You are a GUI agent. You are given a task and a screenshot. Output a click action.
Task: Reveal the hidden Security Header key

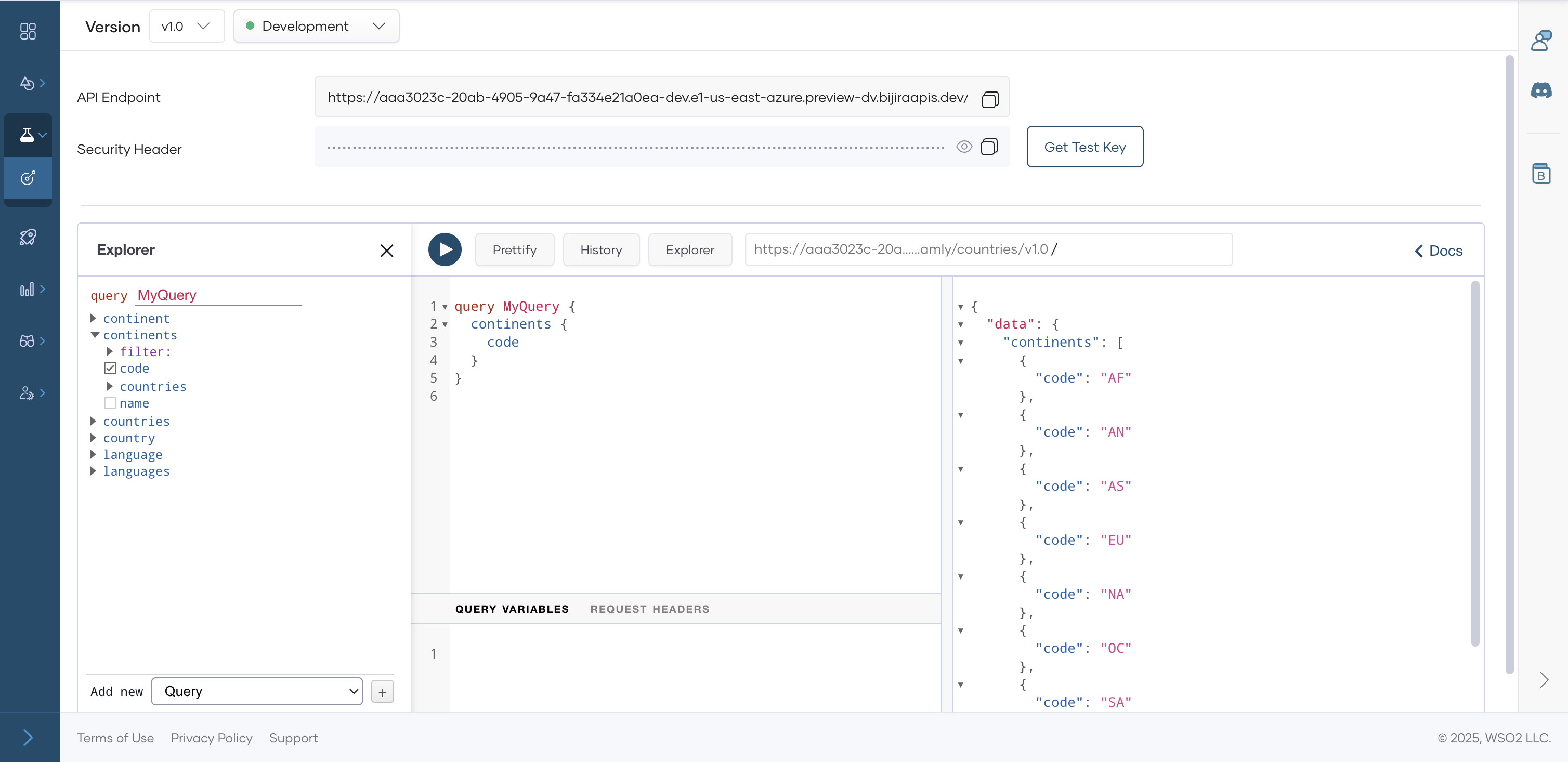(963, 147)
